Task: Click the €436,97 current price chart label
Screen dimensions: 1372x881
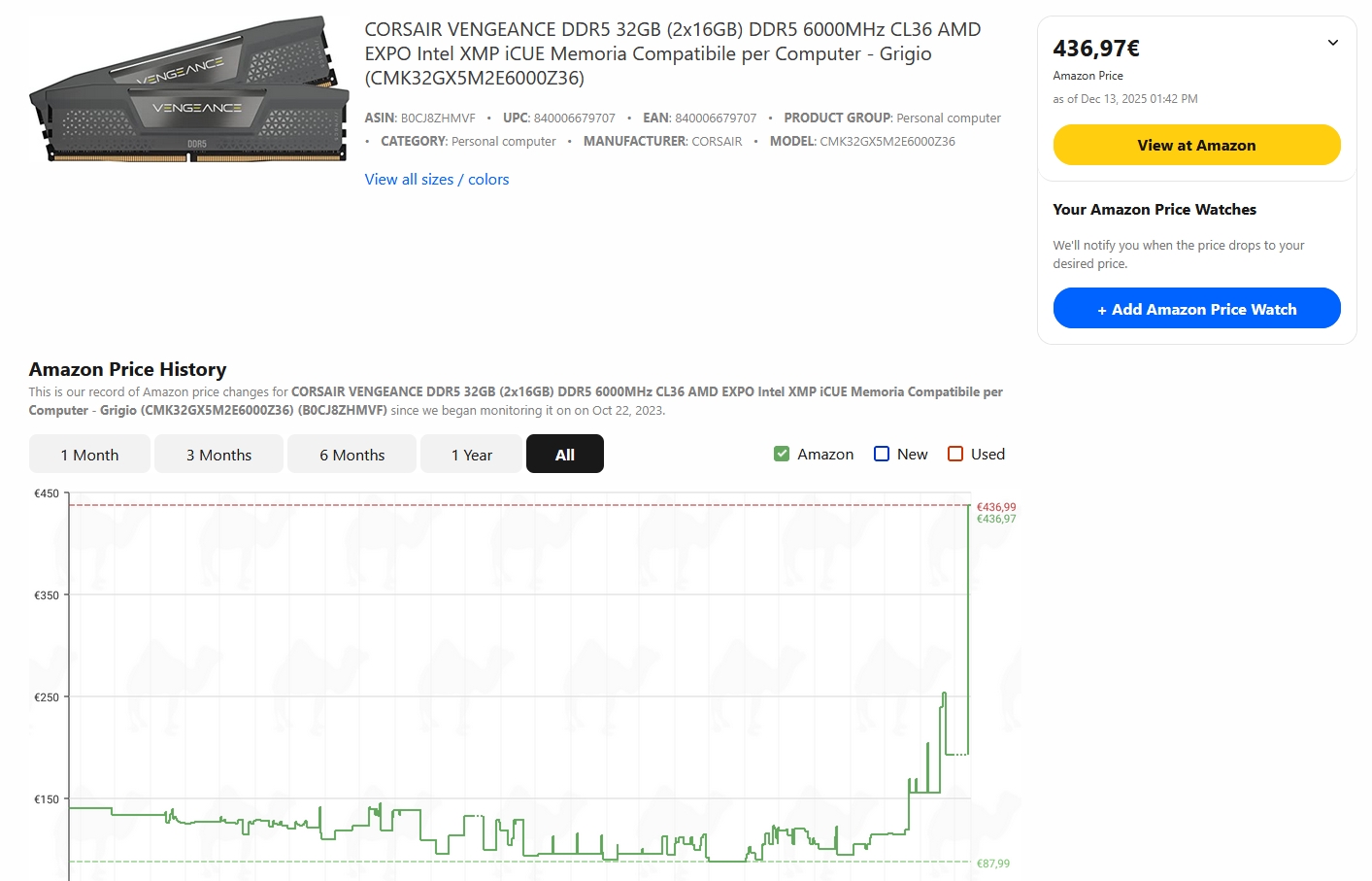Action: click(996, 519)
